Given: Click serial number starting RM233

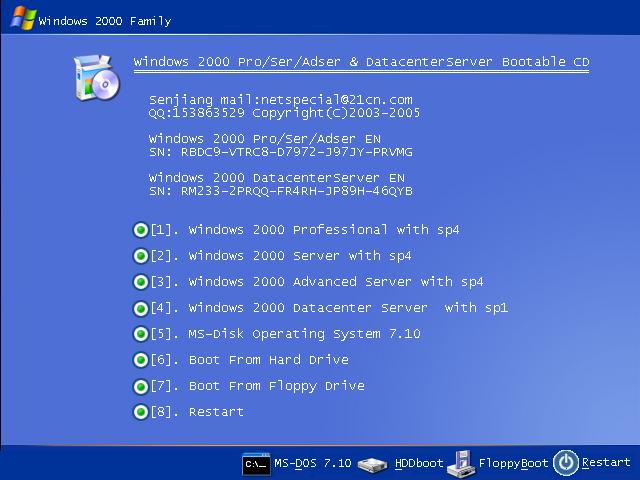Looking at the screenshot, I should [x=297, y=191].
